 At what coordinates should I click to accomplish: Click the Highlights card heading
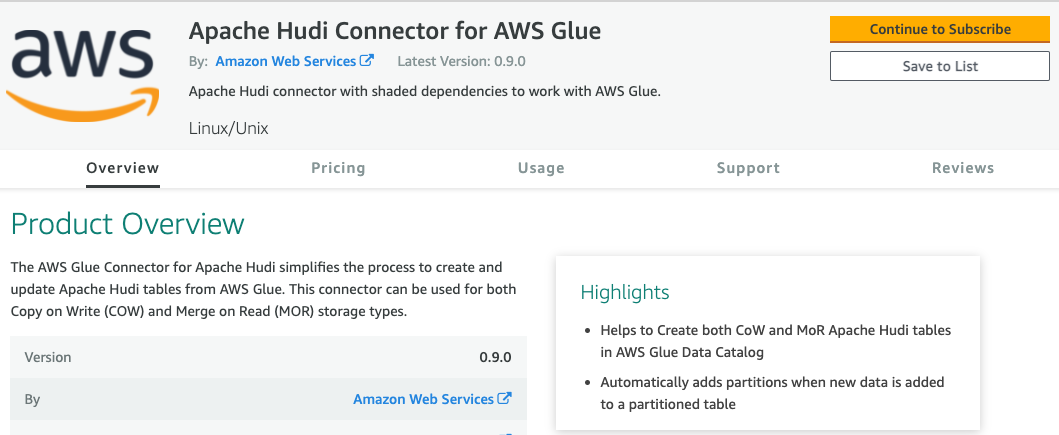(625, 292)
